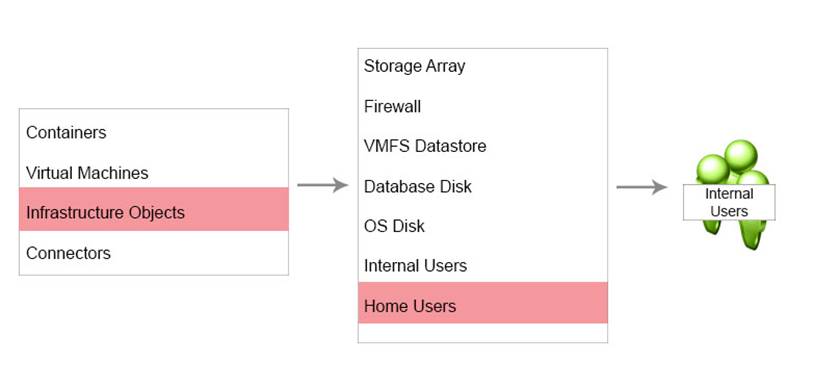Image resolution: width=840 pixels, height=388 pixels.
Task: Click the right green user figure's head
Action: pyautogui.click(x=756, y=178)
